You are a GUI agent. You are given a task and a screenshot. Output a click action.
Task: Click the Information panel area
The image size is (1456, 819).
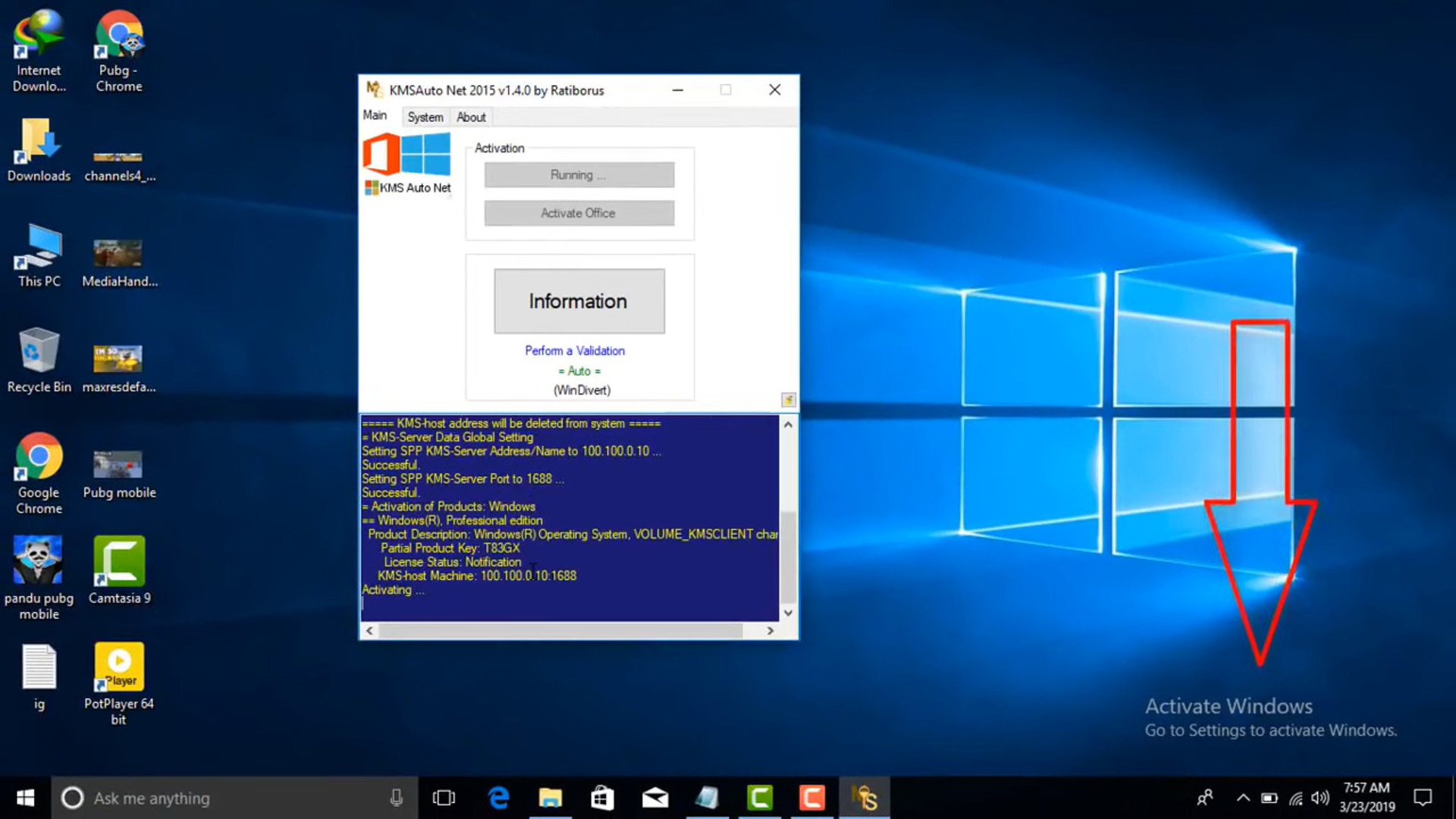[x=579, y=301]
